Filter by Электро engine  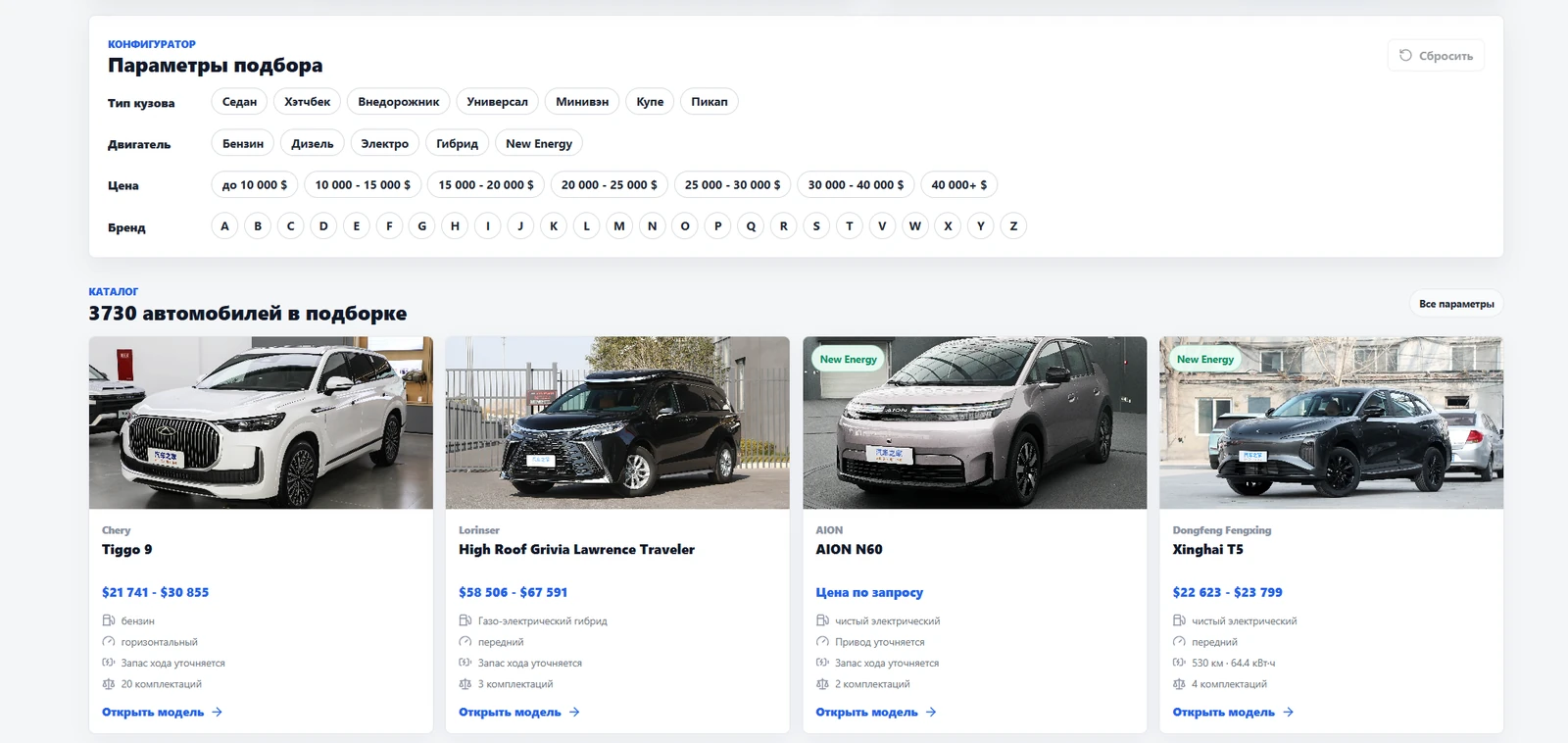tap(385, 143)
